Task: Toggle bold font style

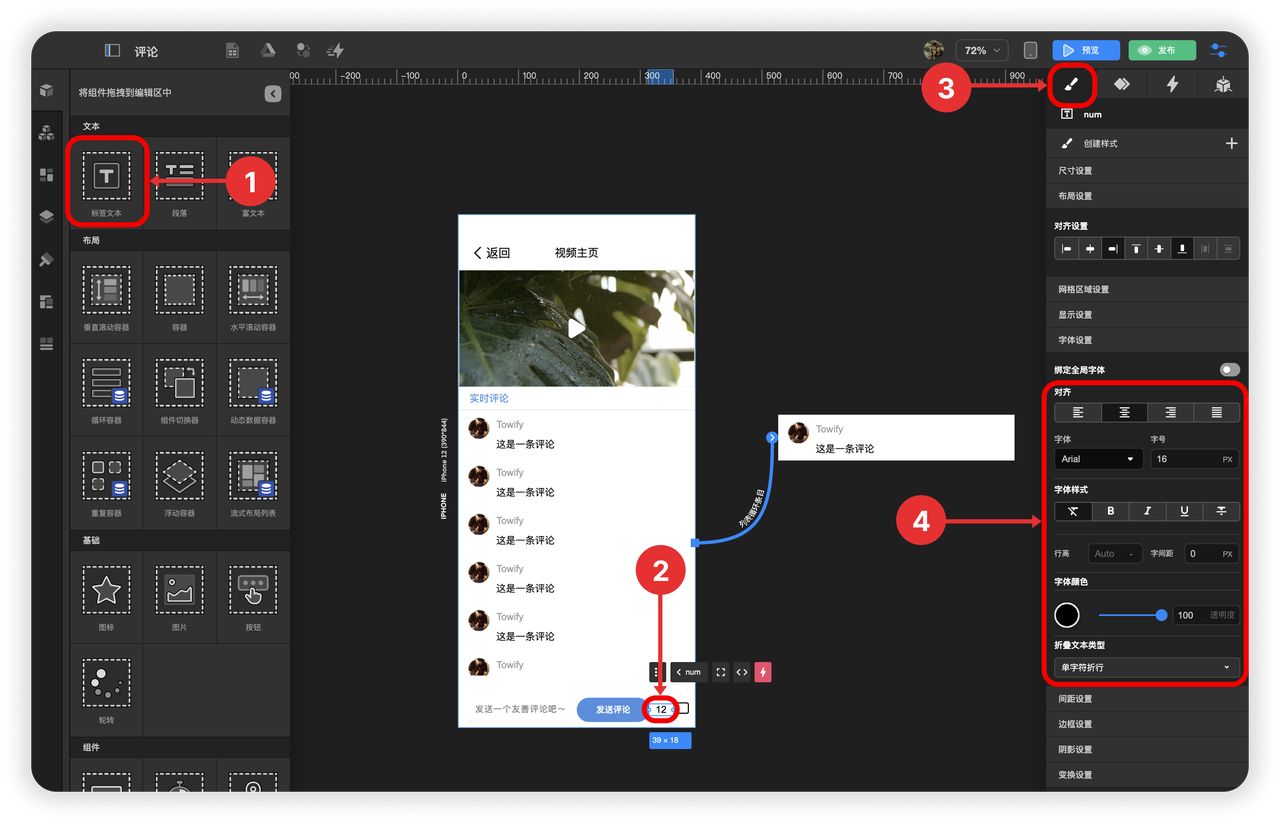Action: pyautogui.click(x=1110, y=511)
